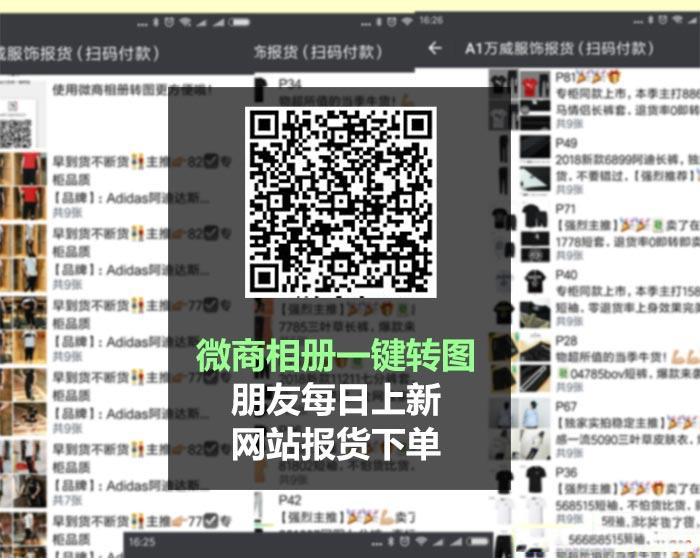
Task: Select the 朋友每日上新 text line
Action: coord(336,400)
